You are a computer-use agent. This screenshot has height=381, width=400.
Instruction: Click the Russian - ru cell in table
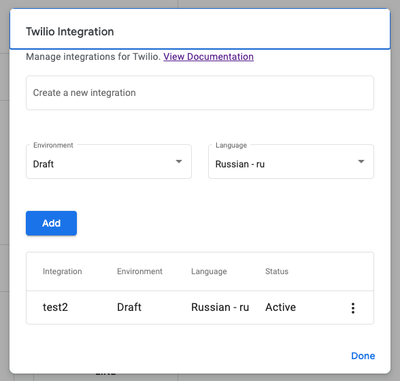(x=220, y=307)
